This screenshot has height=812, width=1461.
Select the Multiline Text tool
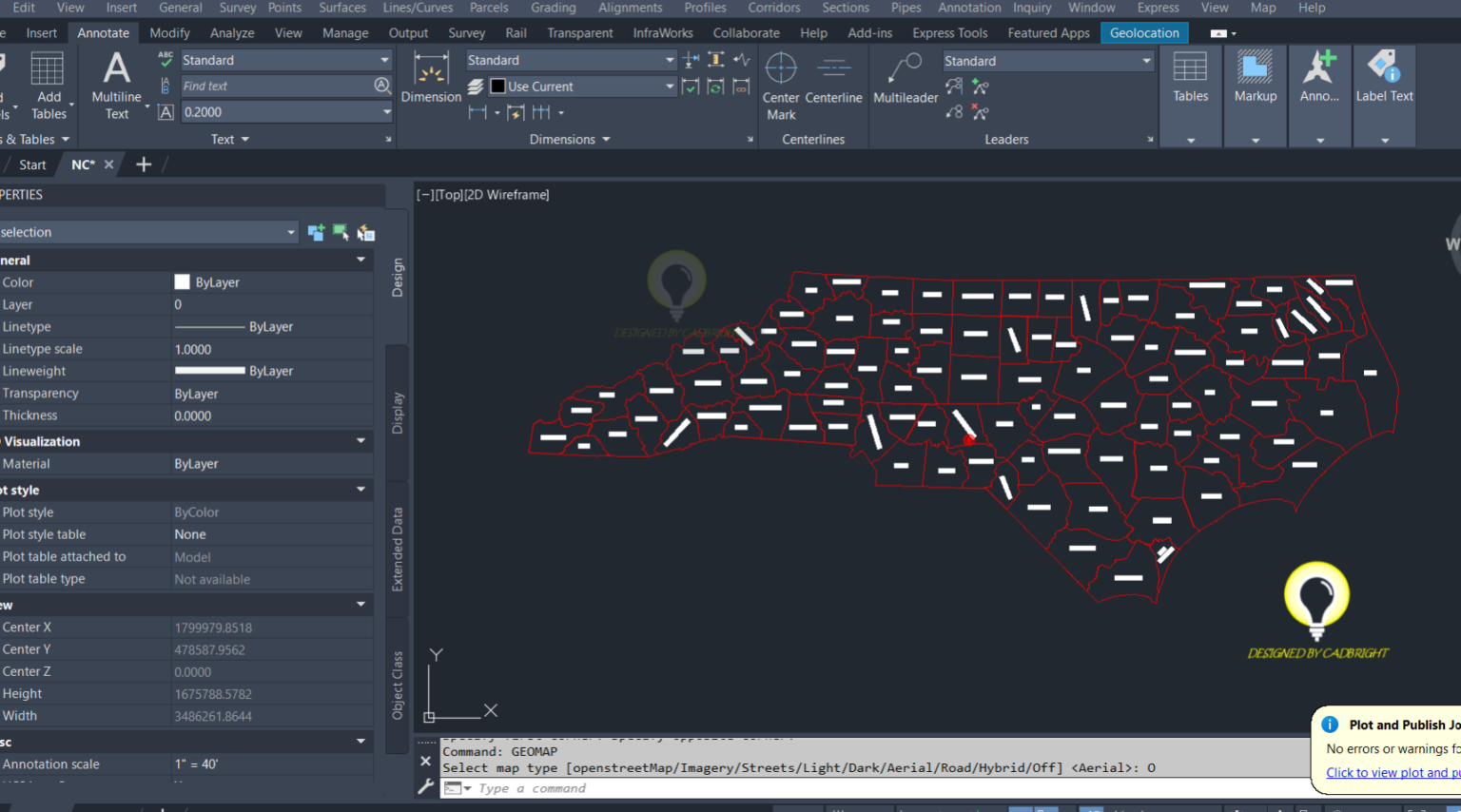[x=116, y=86]
